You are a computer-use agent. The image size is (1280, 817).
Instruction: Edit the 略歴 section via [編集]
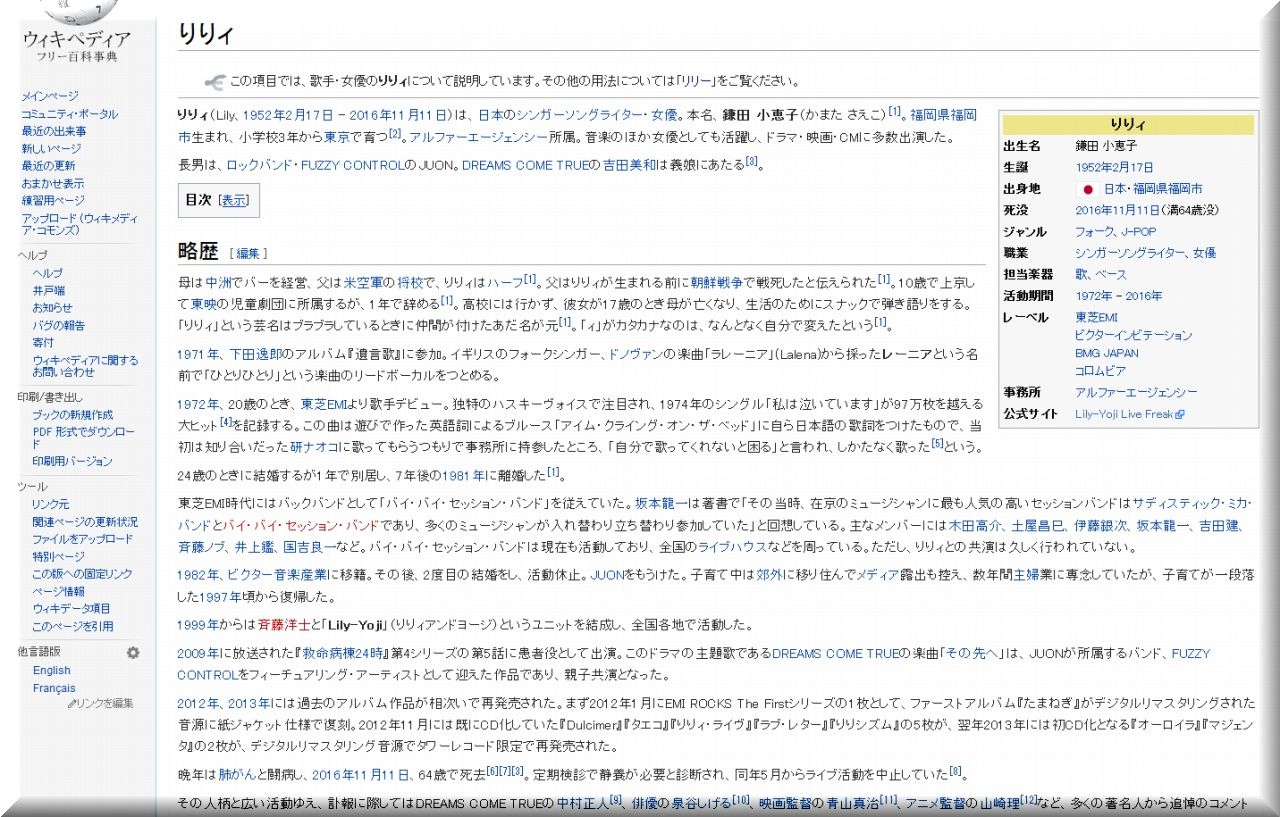(248, 253)
